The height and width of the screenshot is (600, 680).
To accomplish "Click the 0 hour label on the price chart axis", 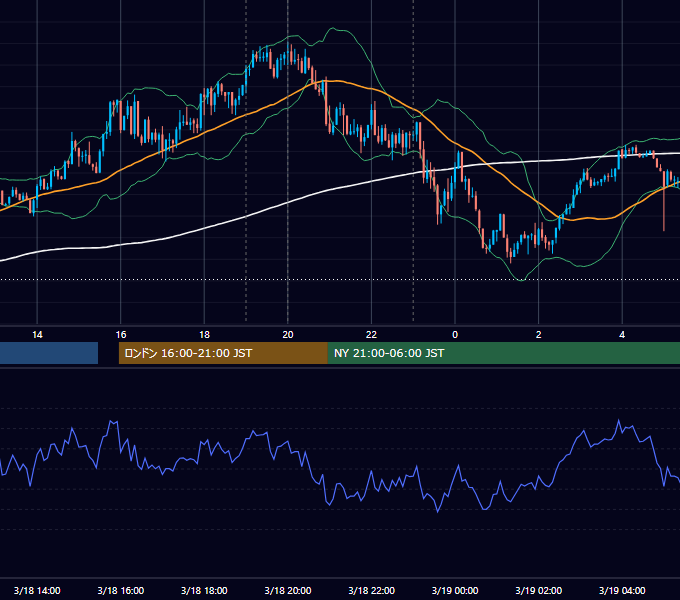I will coord(455,335).
